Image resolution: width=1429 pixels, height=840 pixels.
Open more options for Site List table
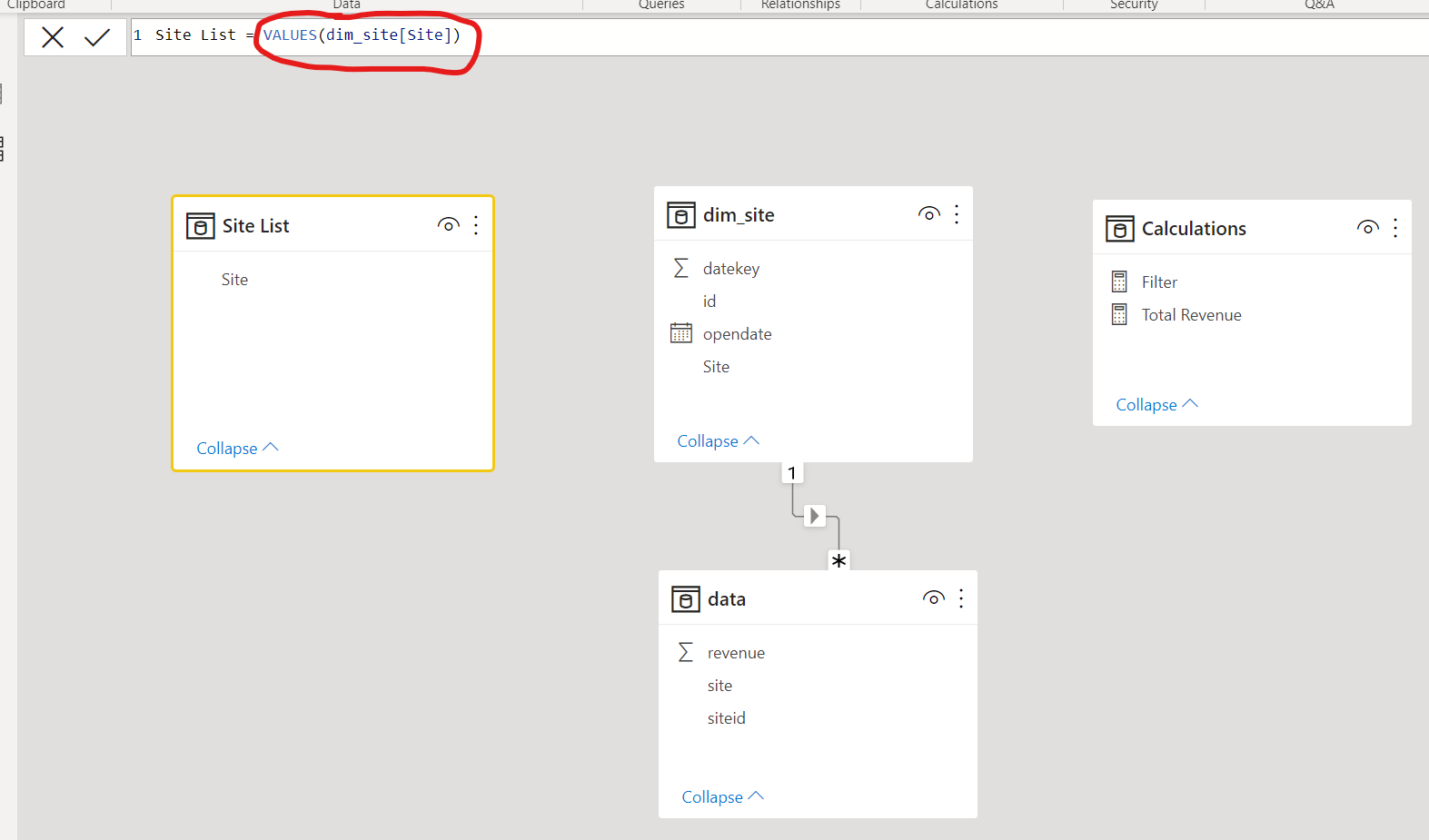coord(476,225)
